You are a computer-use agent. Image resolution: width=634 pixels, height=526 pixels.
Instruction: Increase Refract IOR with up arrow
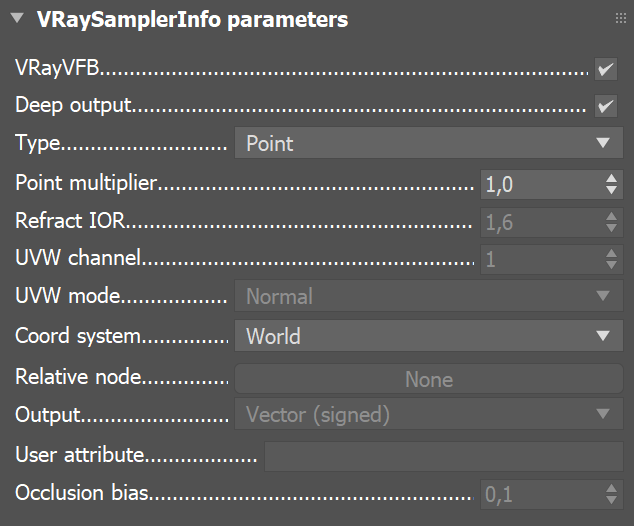tap(611, 216)
